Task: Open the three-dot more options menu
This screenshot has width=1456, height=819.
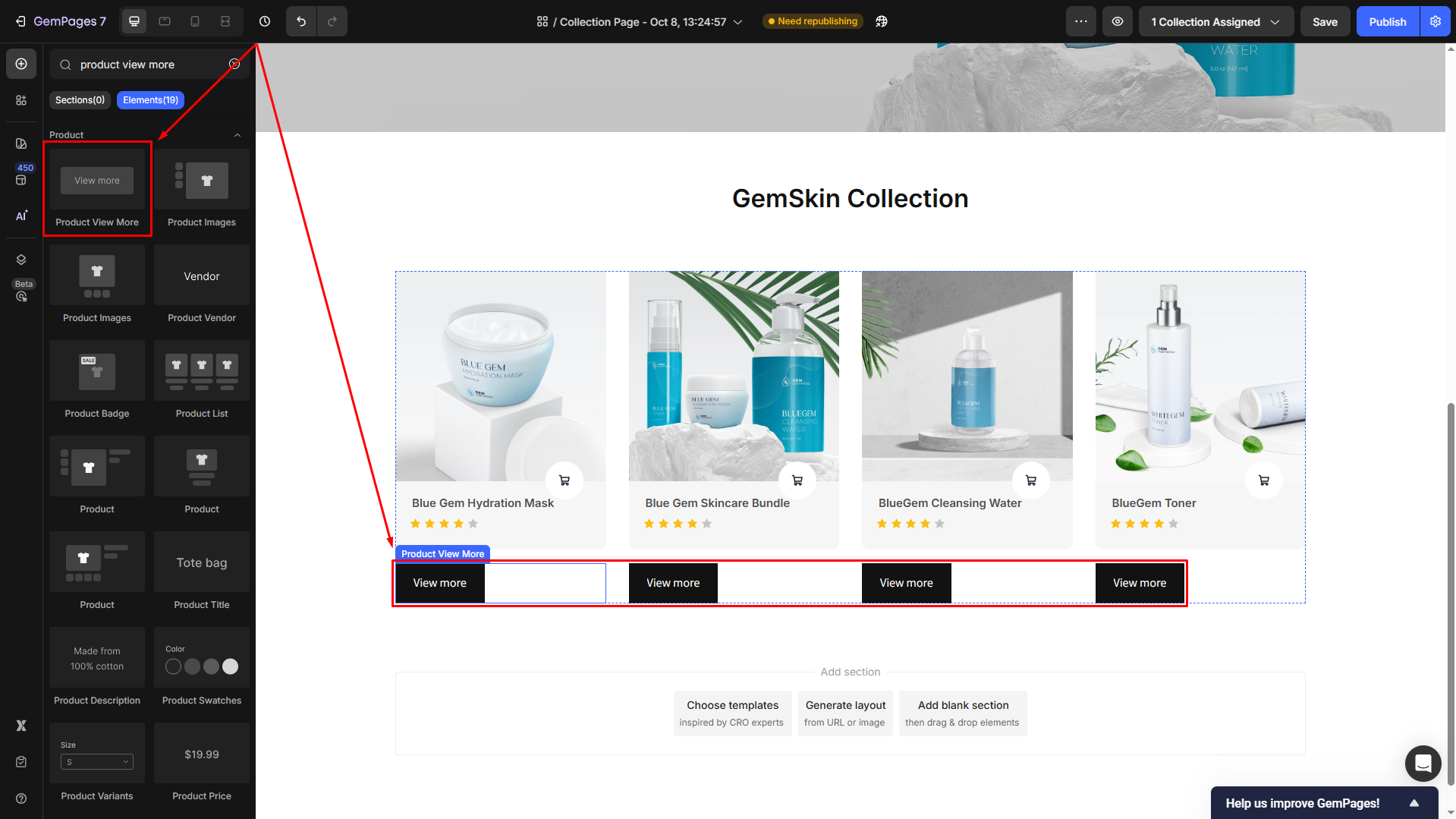Action: [1081, 21]
